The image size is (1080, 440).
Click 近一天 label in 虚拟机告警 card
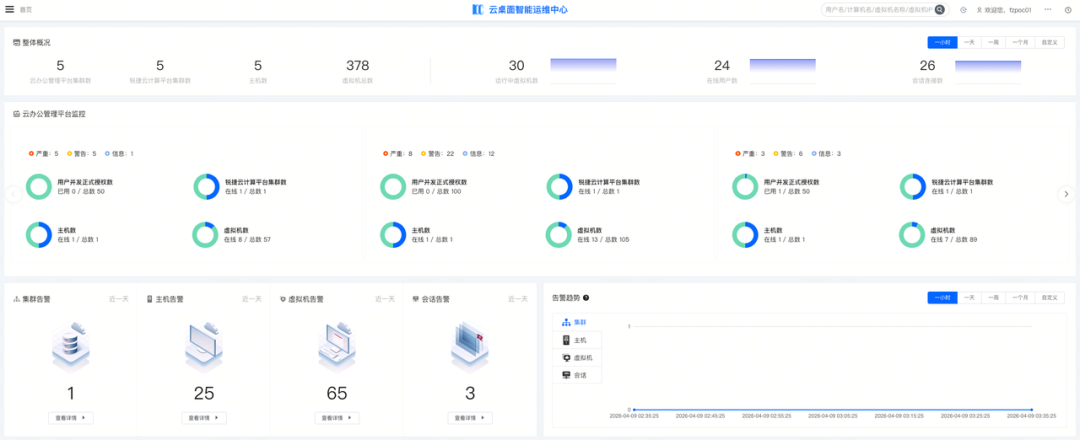pyautogui.click(x=385, y=300)
